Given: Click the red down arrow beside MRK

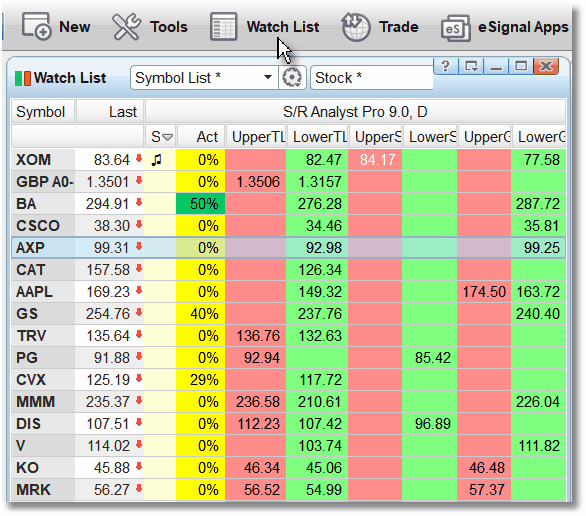Looking at the screenshot, I should click(139, 488).
